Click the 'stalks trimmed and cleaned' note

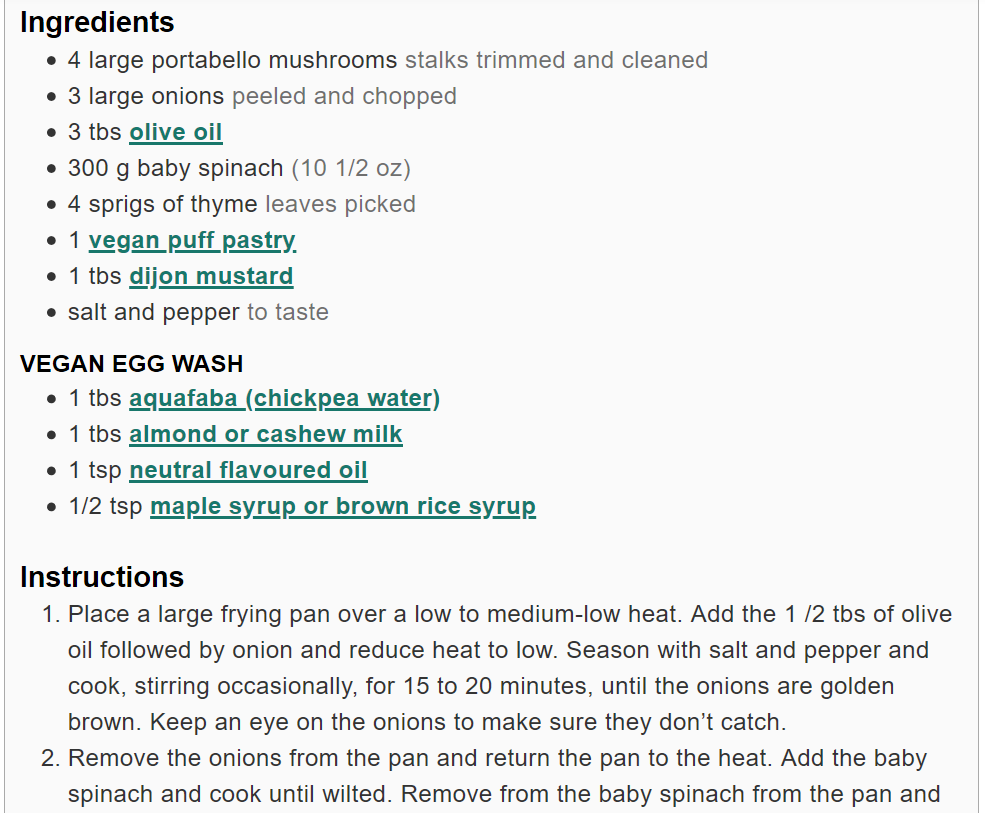(x=557, y=60)
